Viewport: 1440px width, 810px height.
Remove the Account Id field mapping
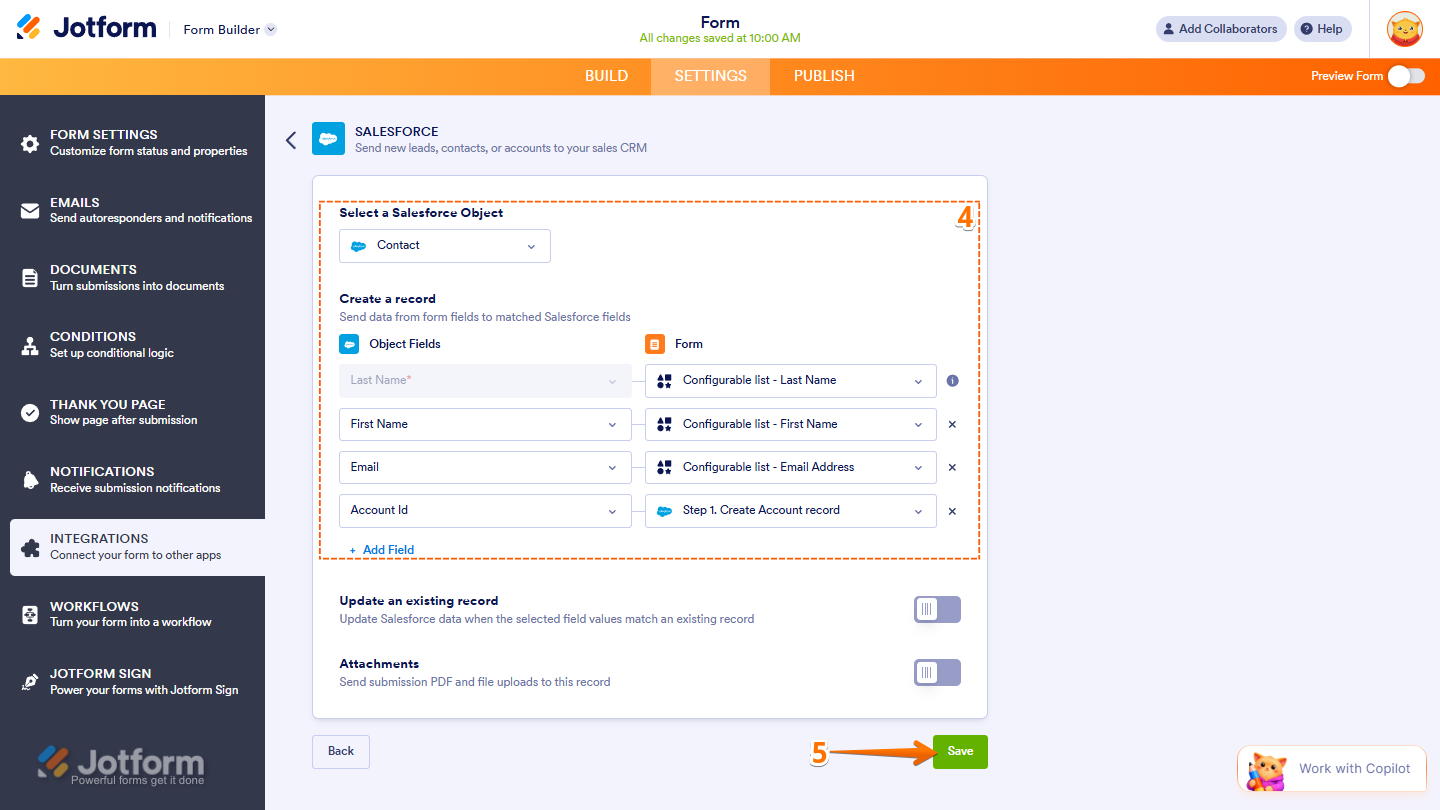click(951, 510)
